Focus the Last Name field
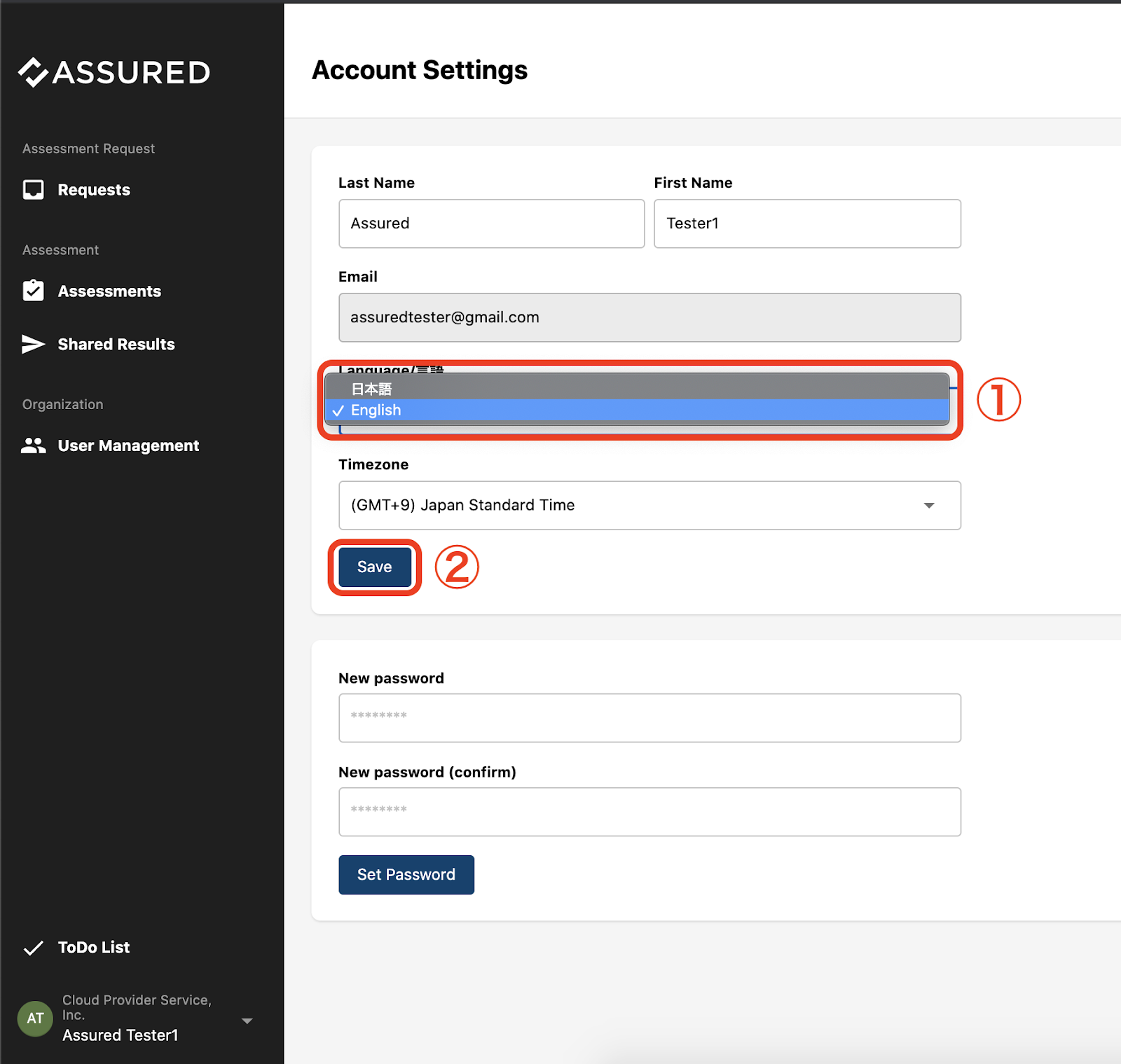Image resolution: width=1121 pixels, height=1064 pixels. (491, 223)
